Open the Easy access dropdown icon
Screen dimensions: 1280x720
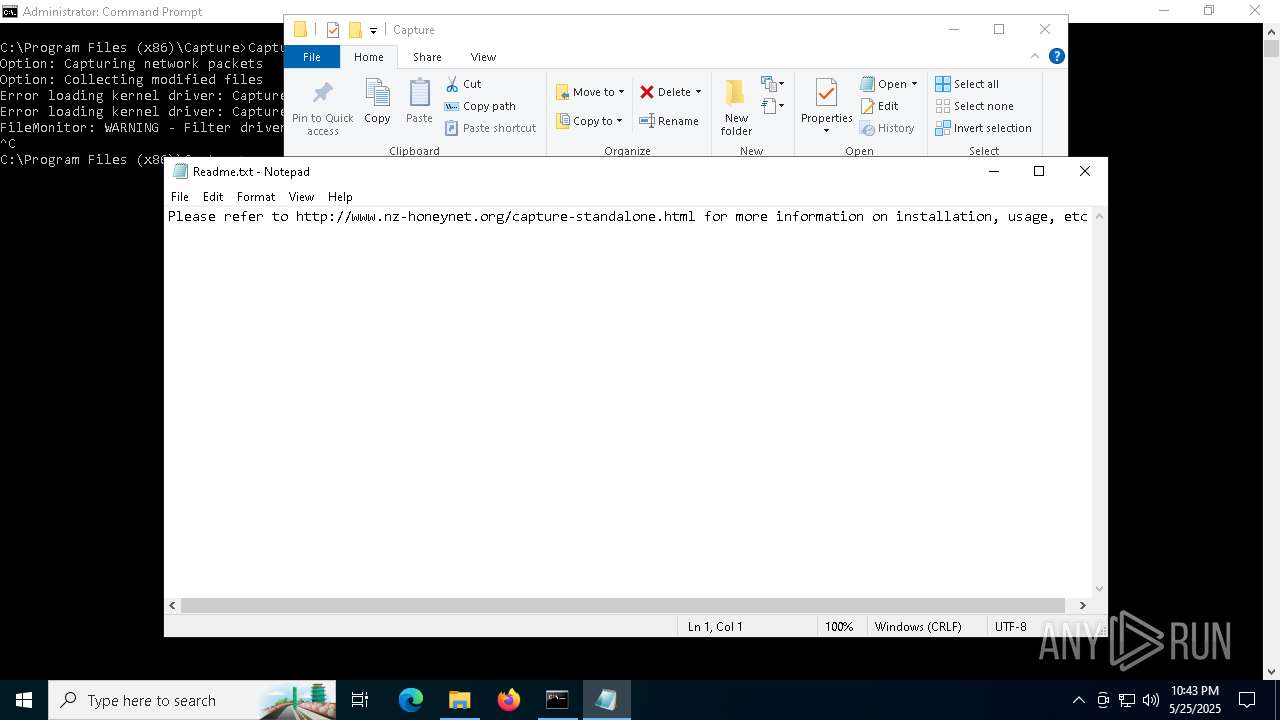[x=773, y=105]
